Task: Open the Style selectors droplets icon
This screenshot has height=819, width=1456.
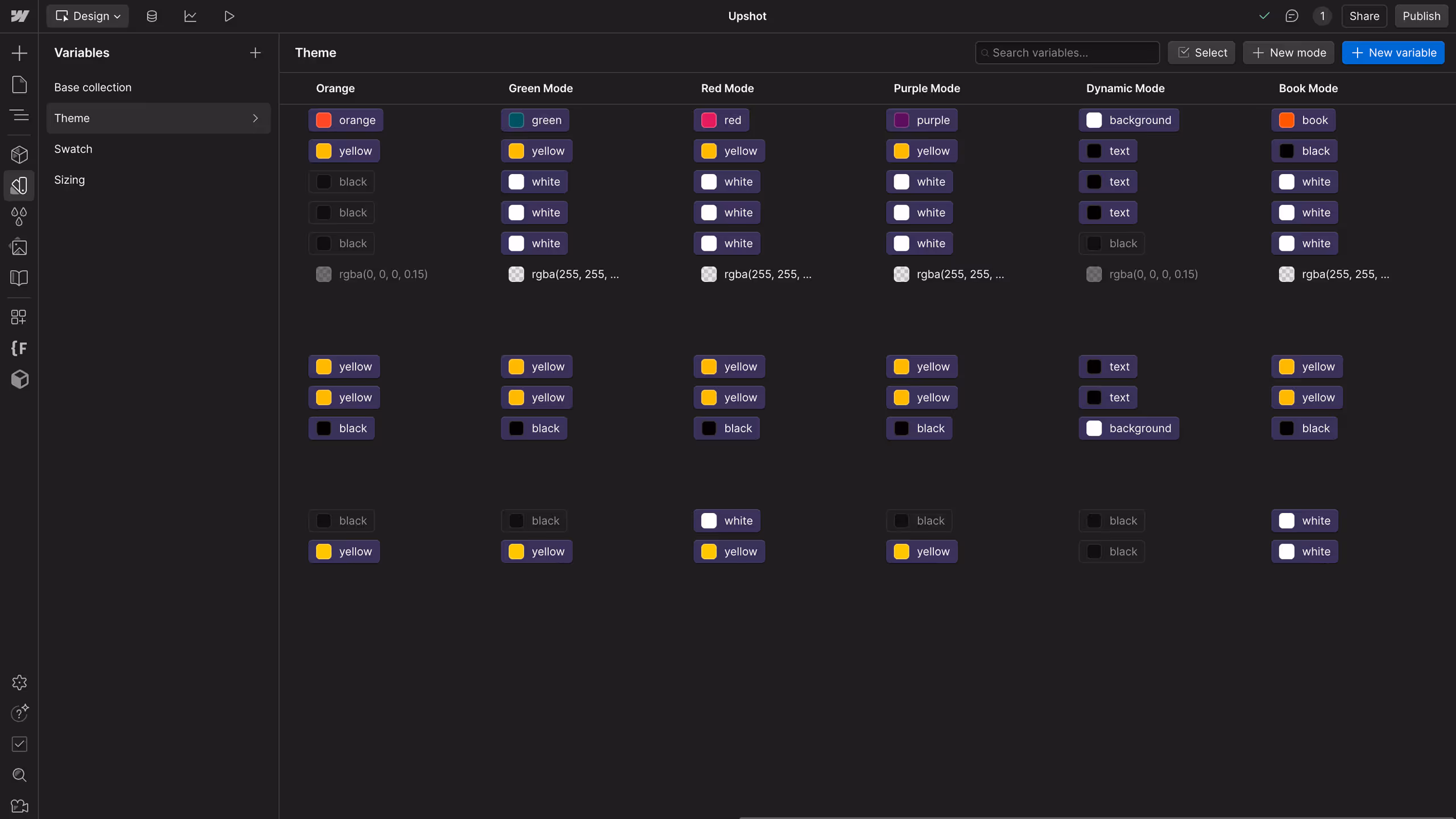Action: tap(19, 217)
